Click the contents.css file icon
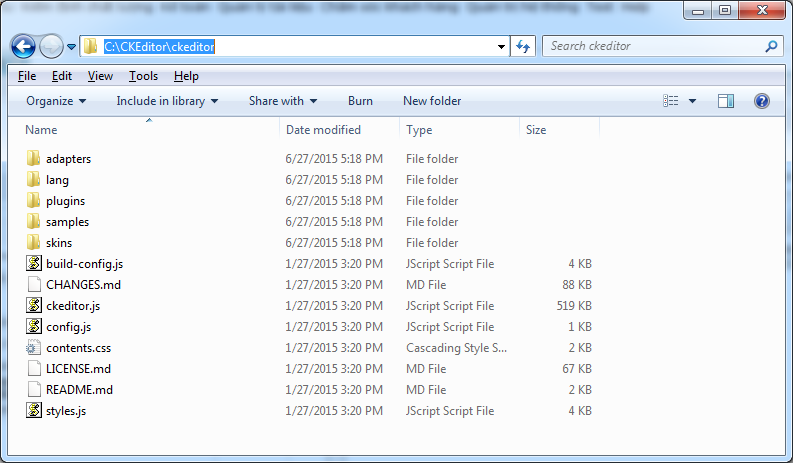This screenshot has width=793, height=463. [33, 348]
